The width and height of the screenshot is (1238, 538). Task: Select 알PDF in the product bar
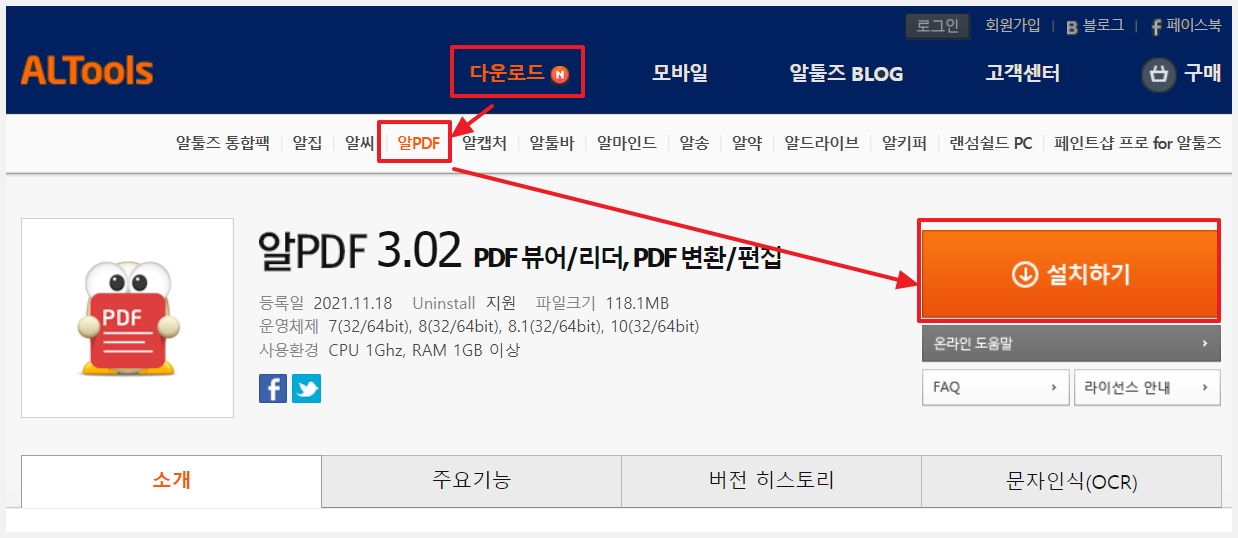(418, 143)
